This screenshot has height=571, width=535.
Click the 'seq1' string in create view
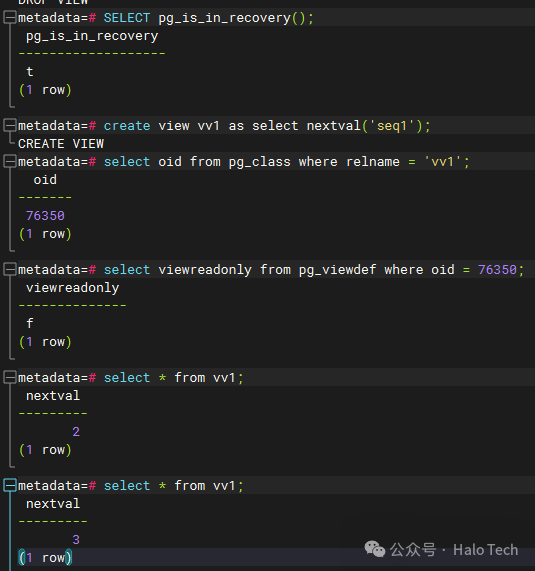[x=392, y=126]
